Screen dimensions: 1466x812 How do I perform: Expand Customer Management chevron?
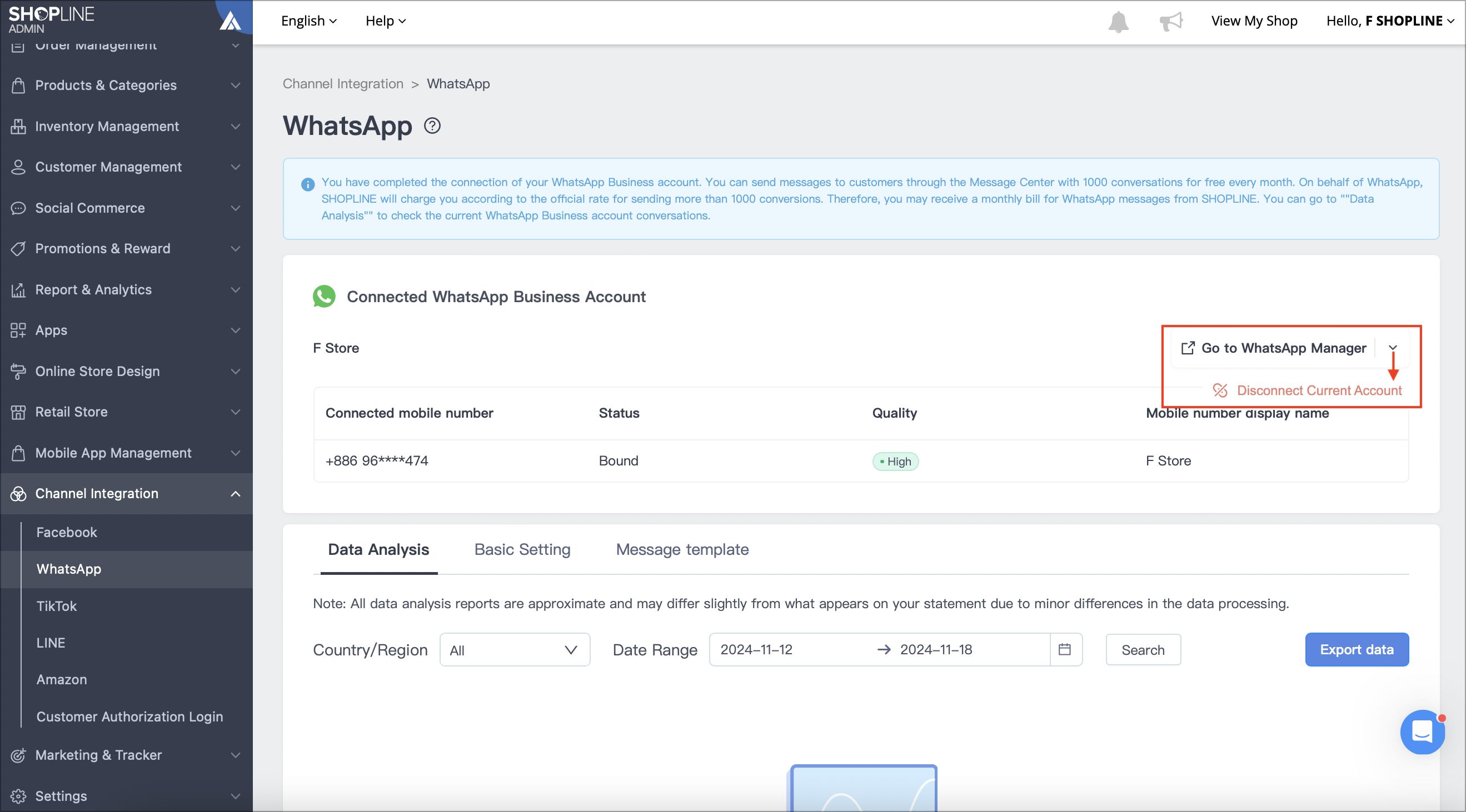pos(235,167)
